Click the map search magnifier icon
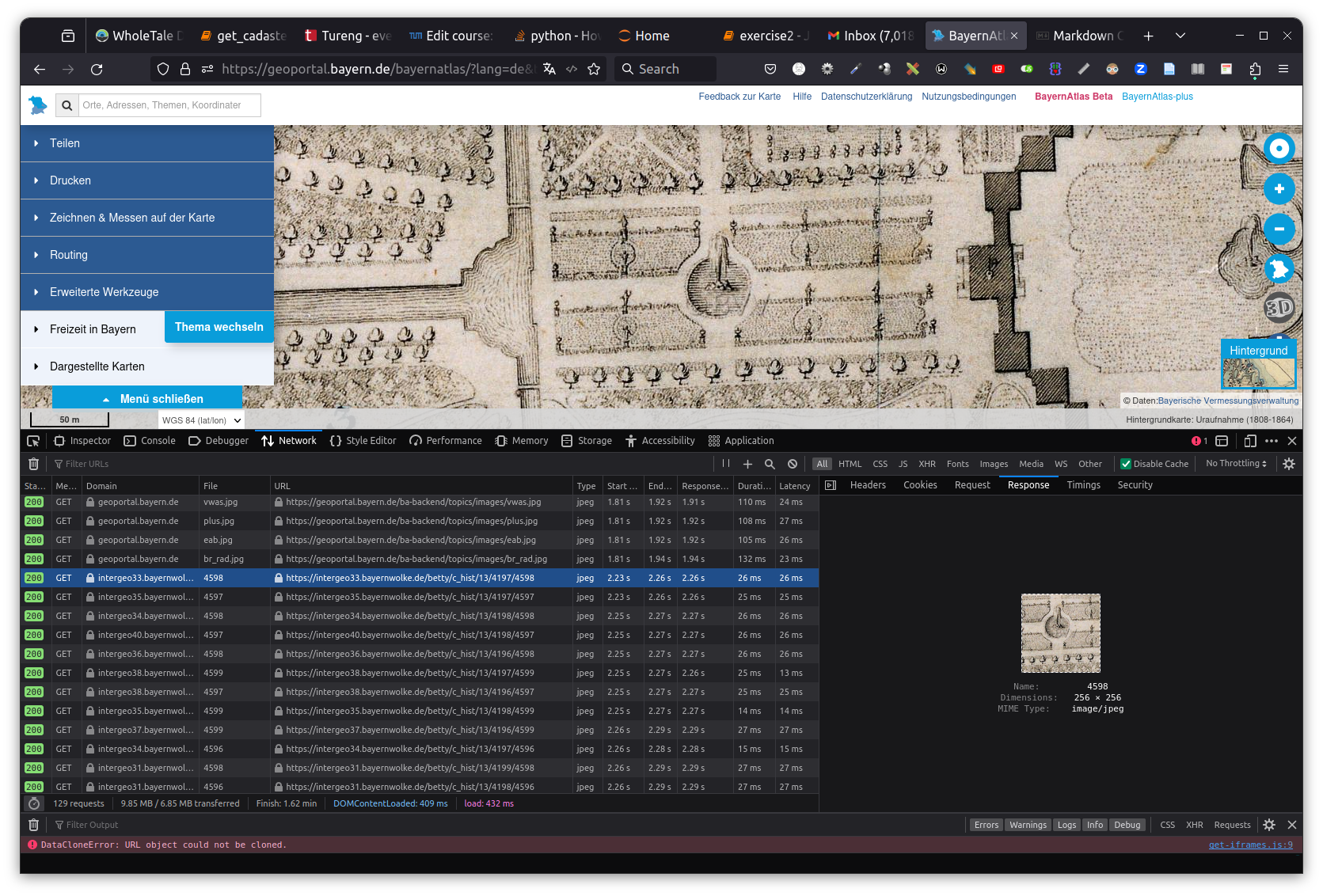 tap(67, 105)
